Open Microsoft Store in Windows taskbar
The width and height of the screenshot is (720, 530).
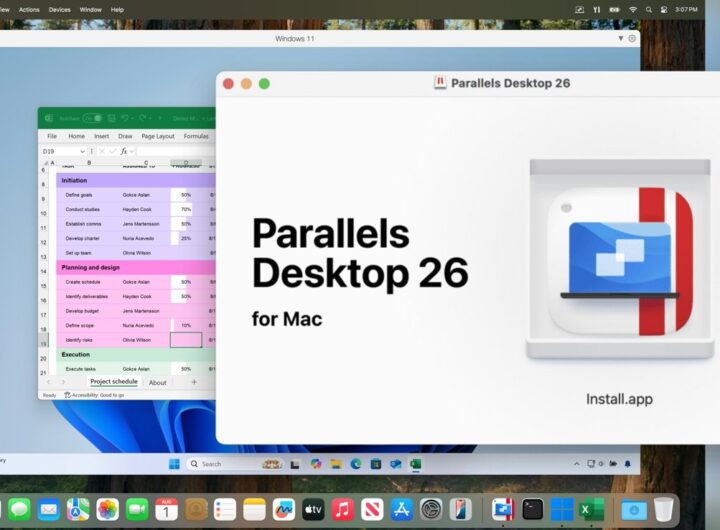(376, 464)
